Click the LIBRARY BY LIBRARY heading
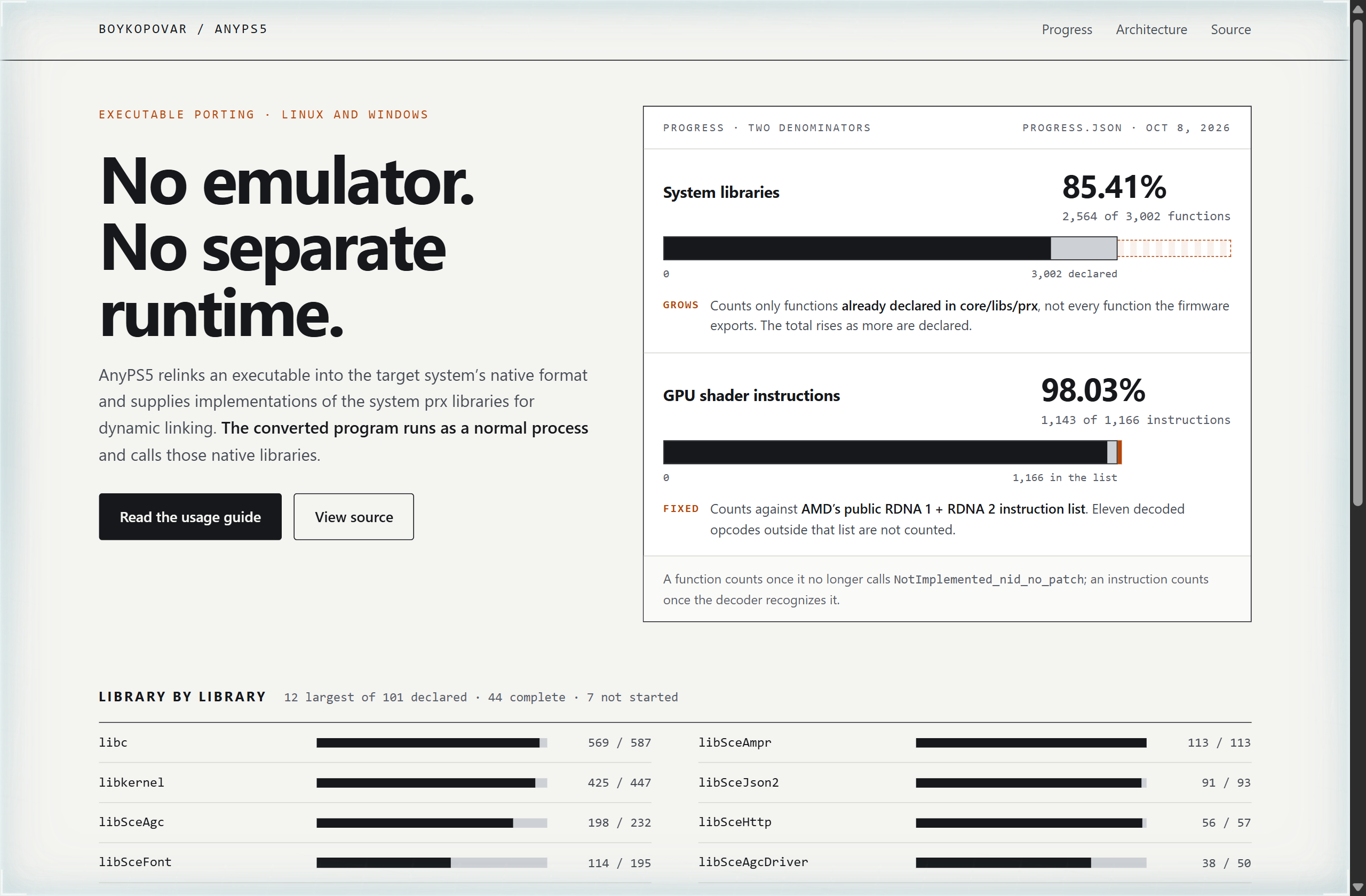Image resolution: width=1366 pixels, height=896 pixels. tap(182, 697)
